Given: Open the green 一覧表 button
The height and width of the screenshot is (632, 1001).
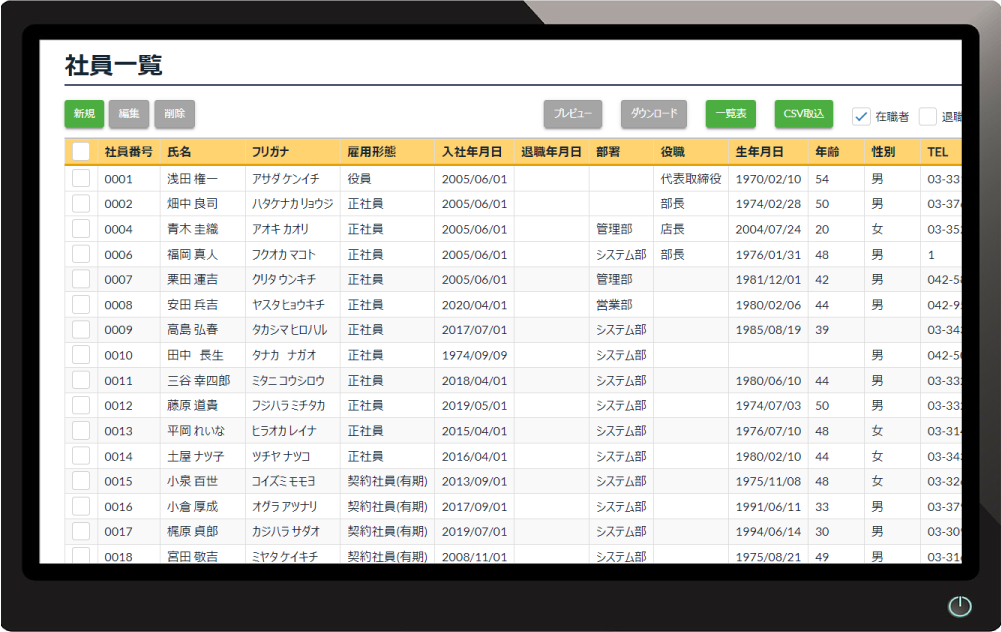Looking at the screenshot, I should (x=730, y=114).
